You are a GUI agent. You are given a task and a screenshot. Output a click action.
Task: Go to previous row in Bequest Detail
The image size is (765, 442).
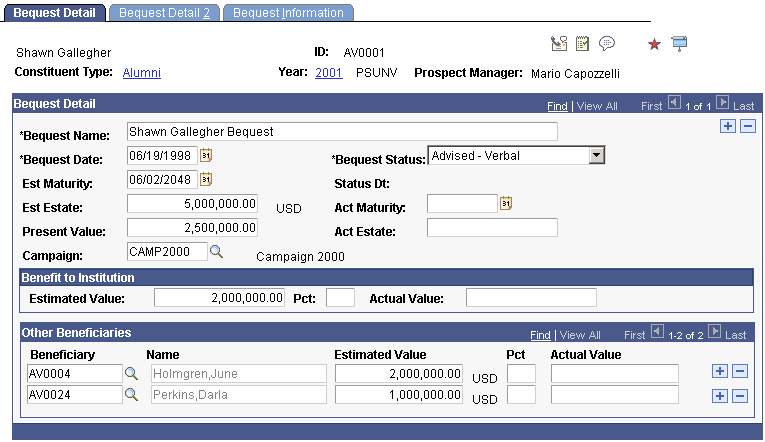674,103
